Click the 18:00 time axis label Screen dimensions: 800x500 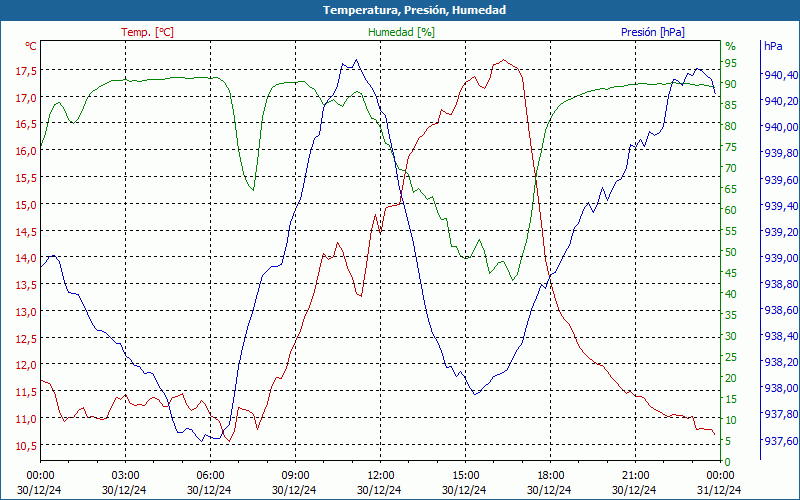[x=549, y=476]
